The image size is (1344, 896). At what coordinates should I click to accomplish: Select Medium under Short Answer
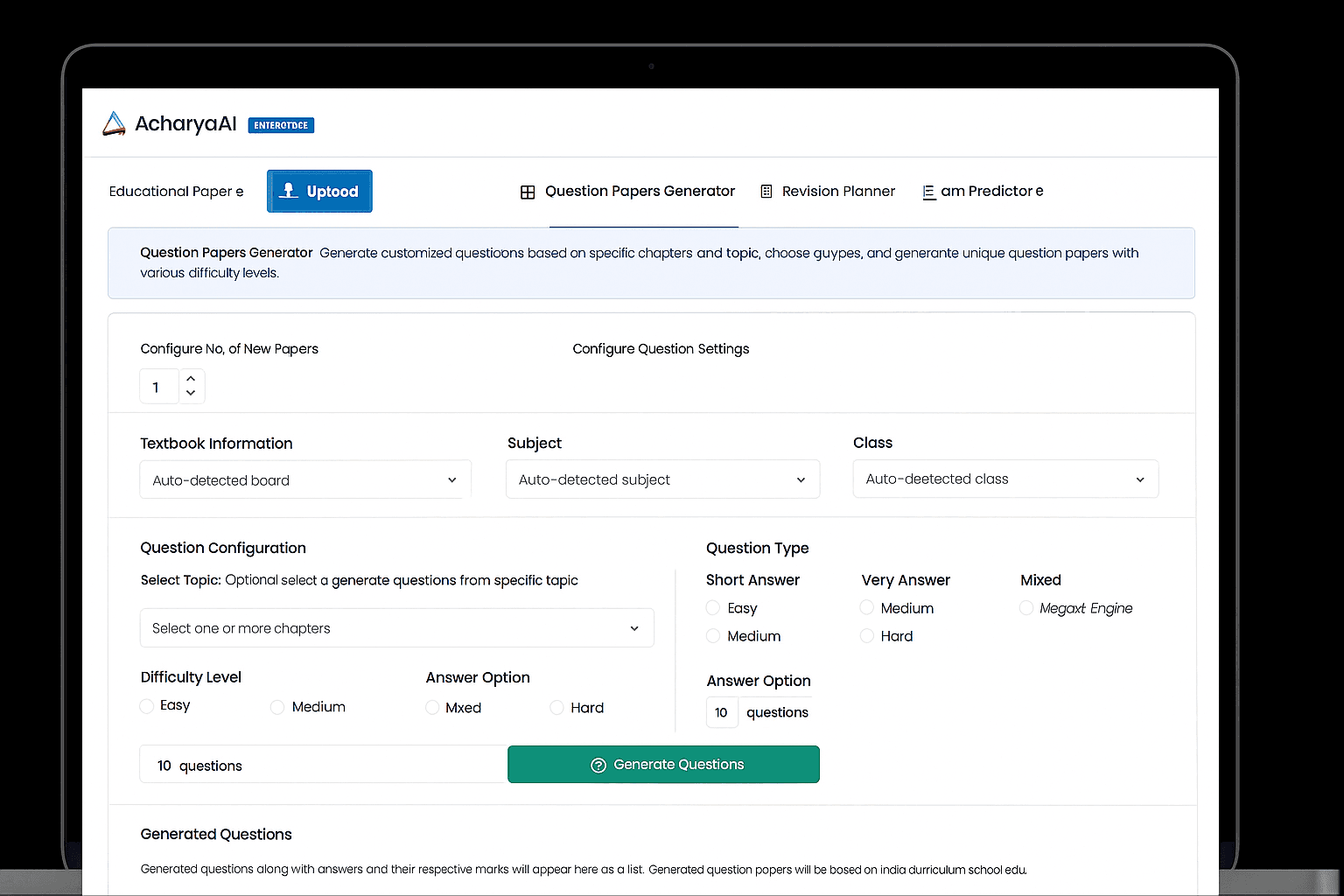(x=713, y=636)
